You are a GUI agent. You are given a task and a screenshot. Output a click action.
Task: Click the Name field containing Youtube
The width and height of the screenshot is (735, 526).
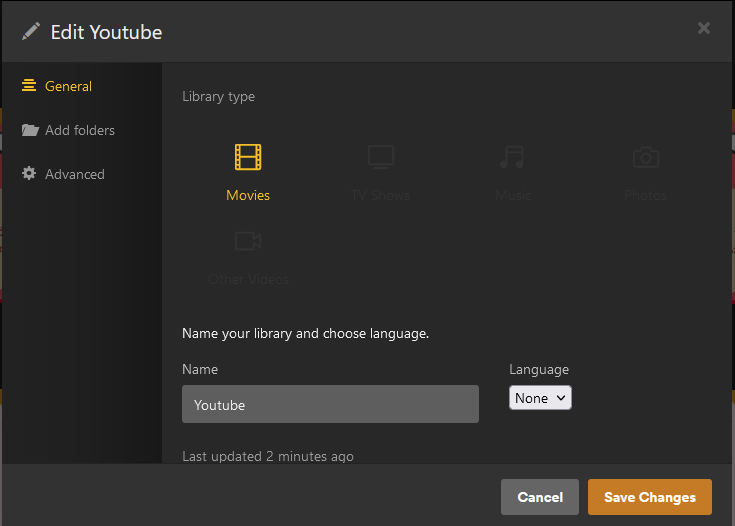330,404
